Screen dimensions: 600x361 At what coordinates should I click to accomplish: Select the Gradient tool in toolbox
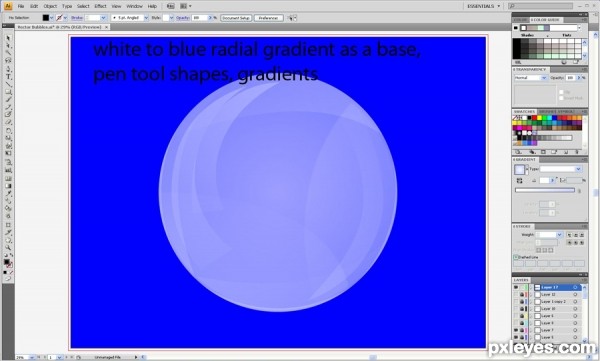coord(8,186)
